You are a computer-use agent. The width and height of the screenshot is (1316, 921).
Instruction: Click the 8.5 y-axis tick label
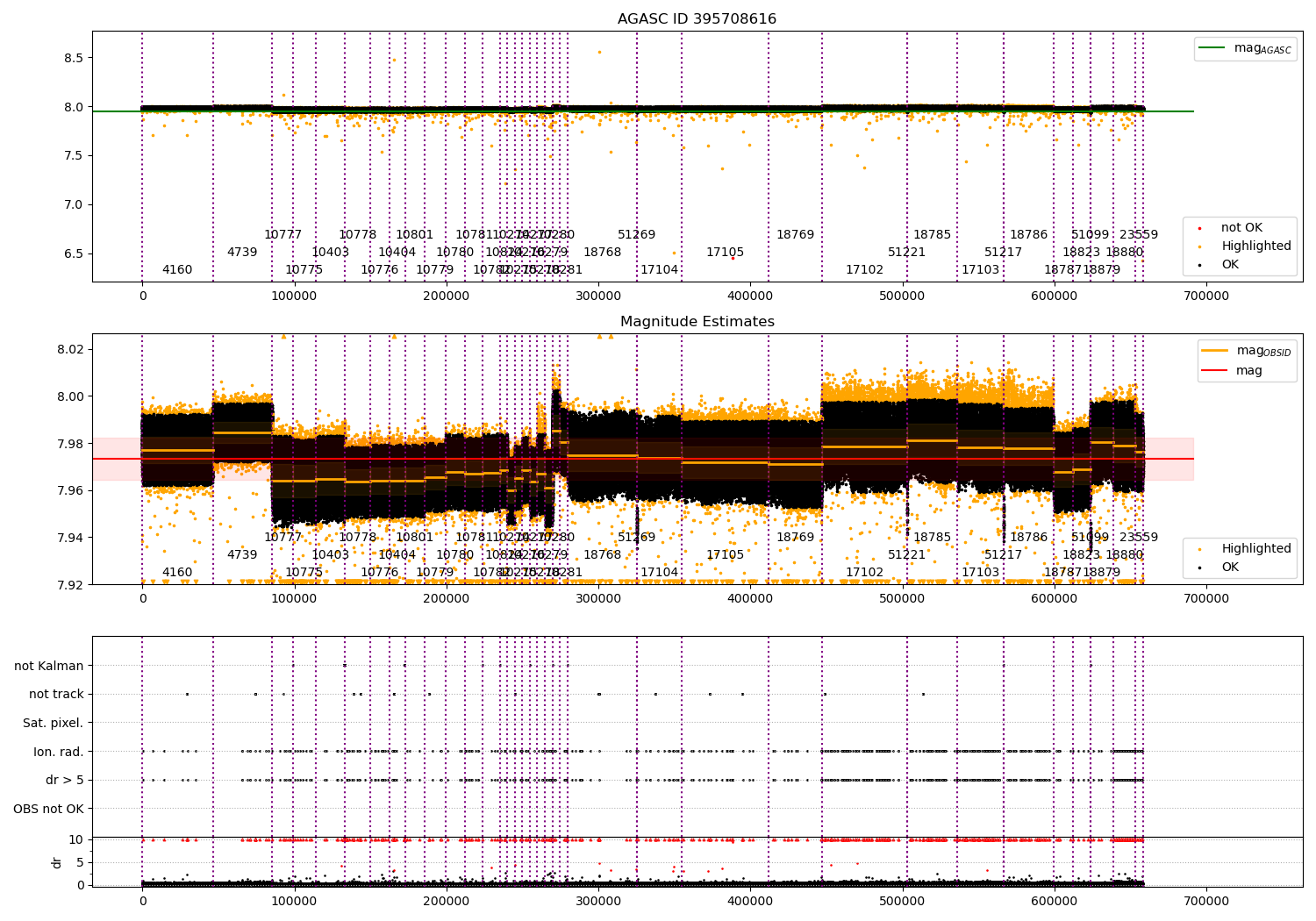coord(73,58)
